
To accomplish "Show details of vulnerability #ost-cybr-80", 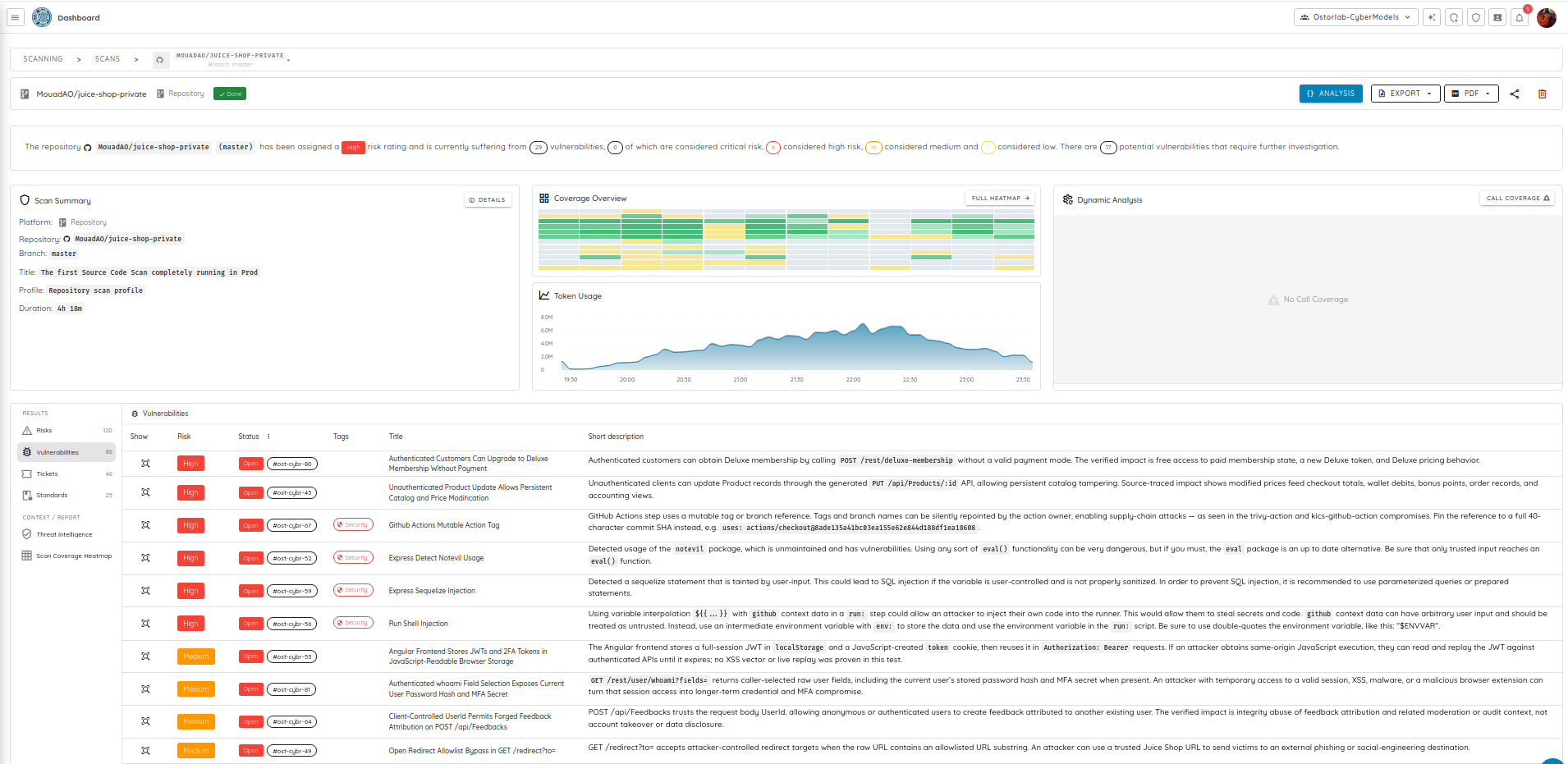I will tap(145, 464).
